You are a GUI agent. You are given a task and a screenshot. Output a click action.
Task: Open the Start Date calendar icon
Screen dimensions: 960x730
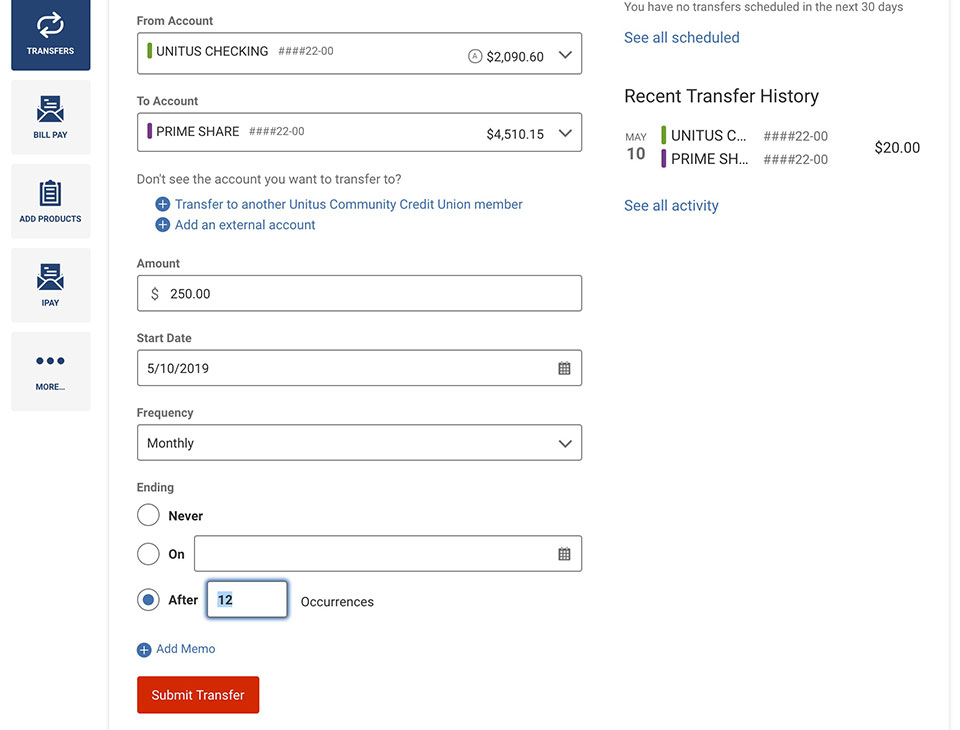click(564, 368)
